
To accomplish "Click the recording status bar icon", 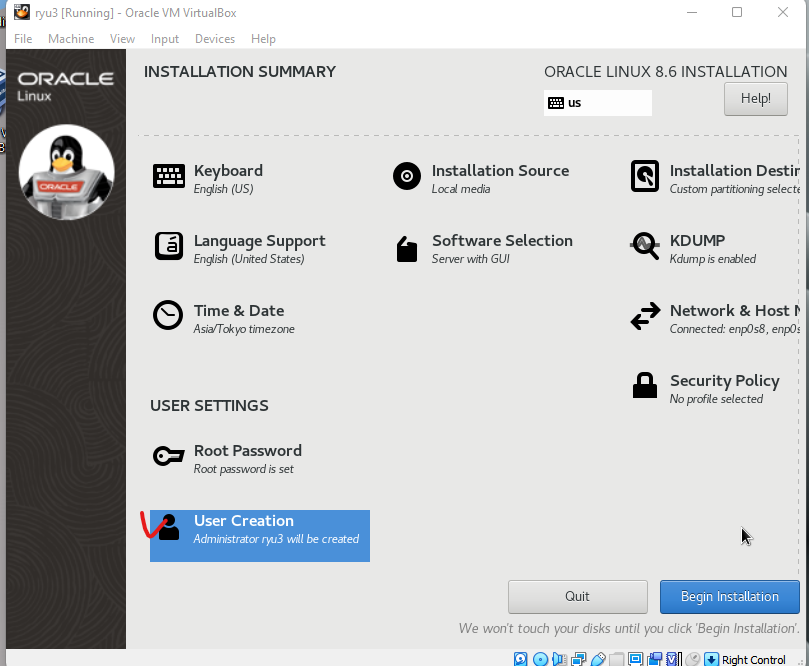I will pos(655,659).
